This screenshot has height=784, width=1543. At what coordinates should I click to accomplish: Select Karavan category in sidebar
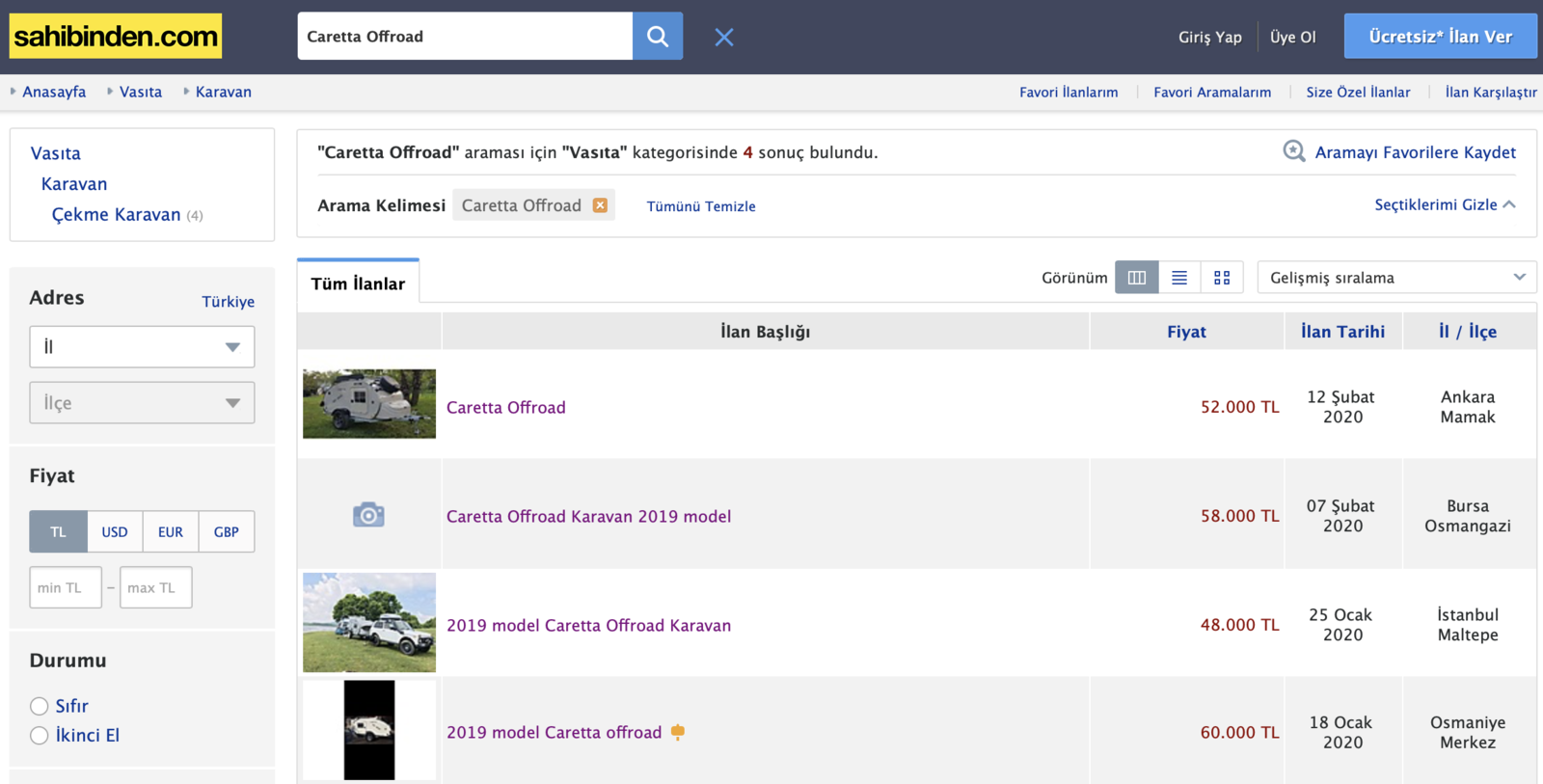click(x=74, y=184)
